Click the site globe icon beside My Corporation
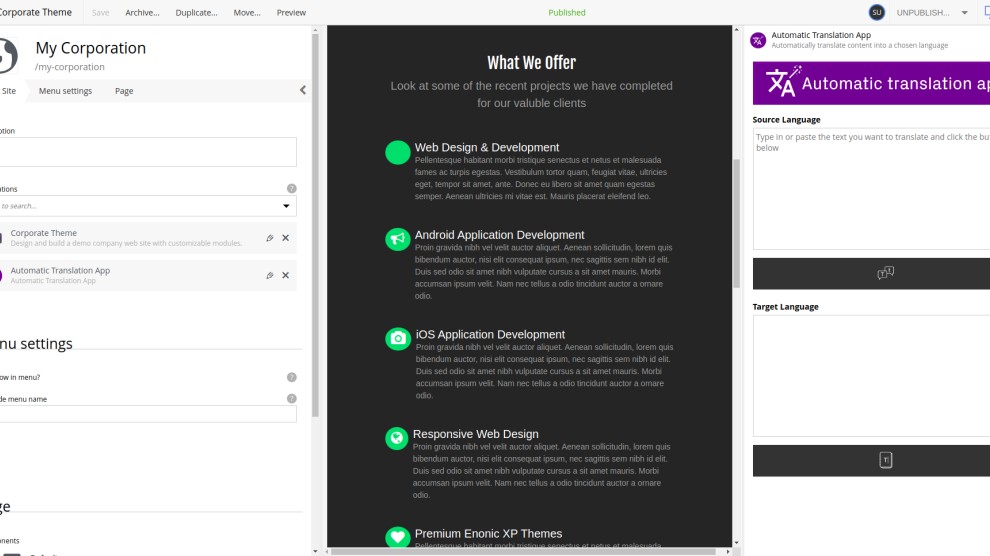The height and width of the screenshot is (556, 990). (x=8, y=55)
